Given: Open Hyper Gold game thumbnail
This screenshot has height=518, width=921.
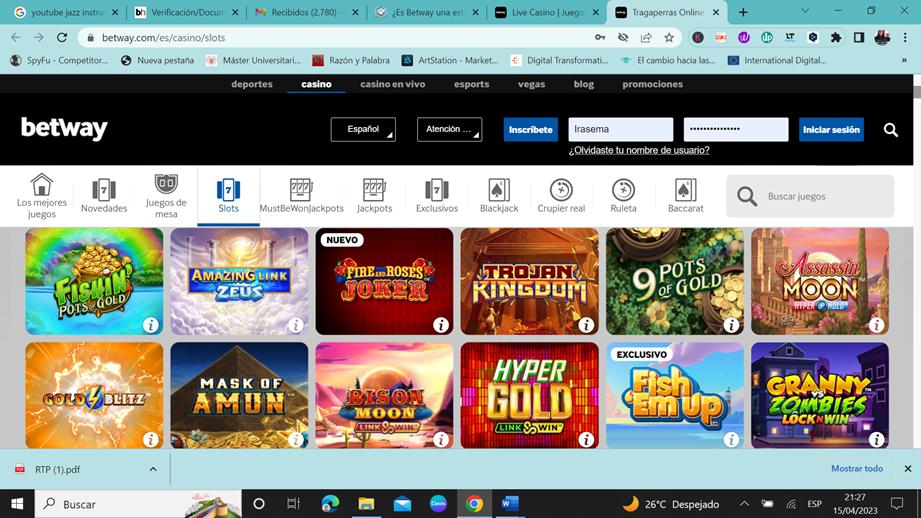Looking at the screenshot, I should [x=529, y=395].
